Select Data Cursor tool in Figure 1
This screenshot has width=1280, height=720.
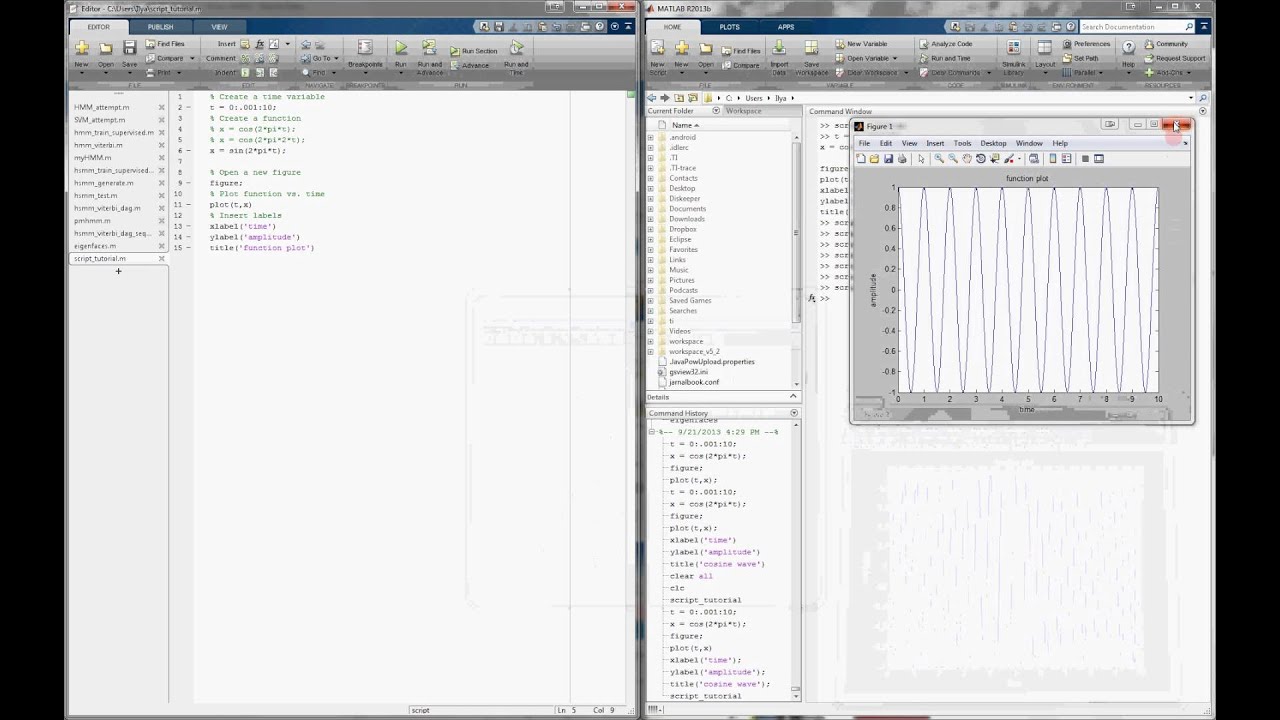point(994,159)
